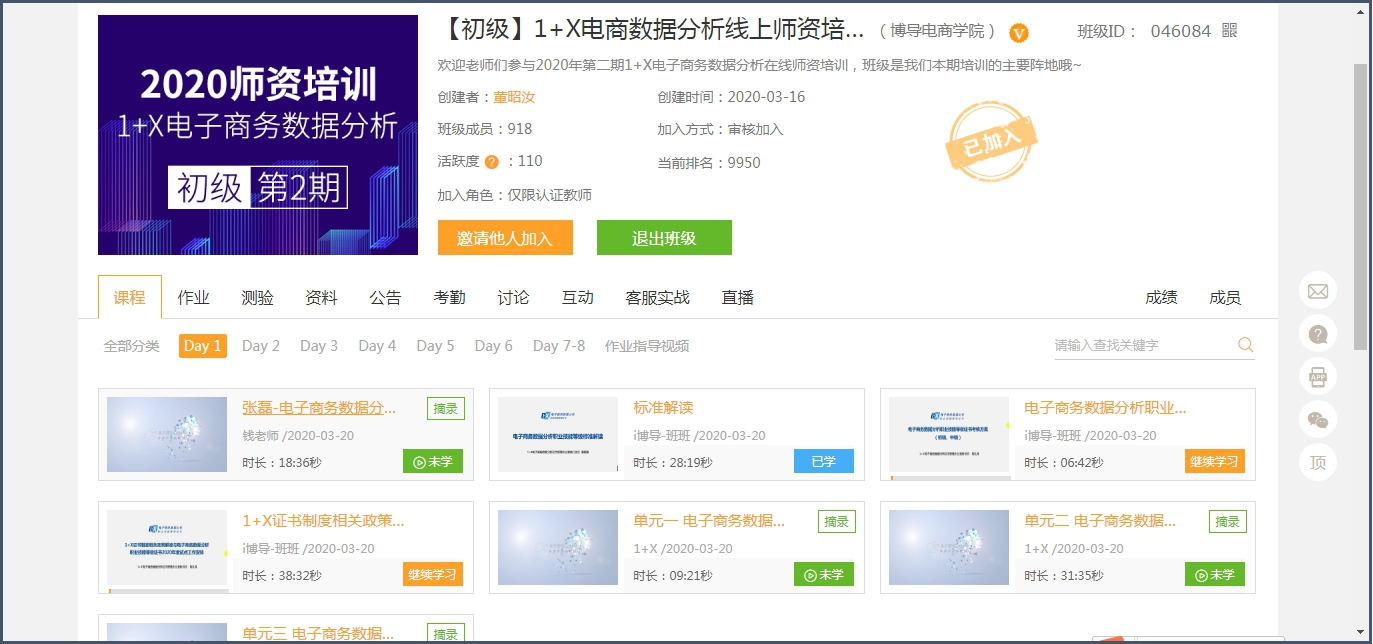Image resolution: width=1373 pixels, height=644 pixels.
Task: Click the APP download icon
Action: [1317, 377]
